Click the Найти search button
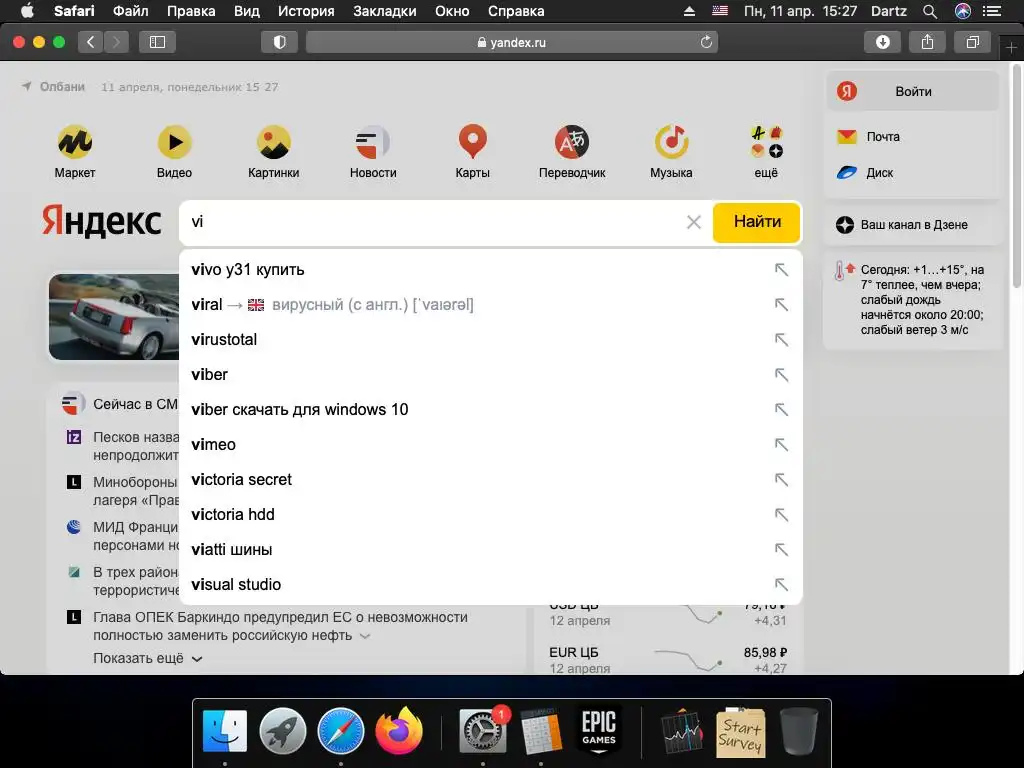 click(x=756, y=222)
